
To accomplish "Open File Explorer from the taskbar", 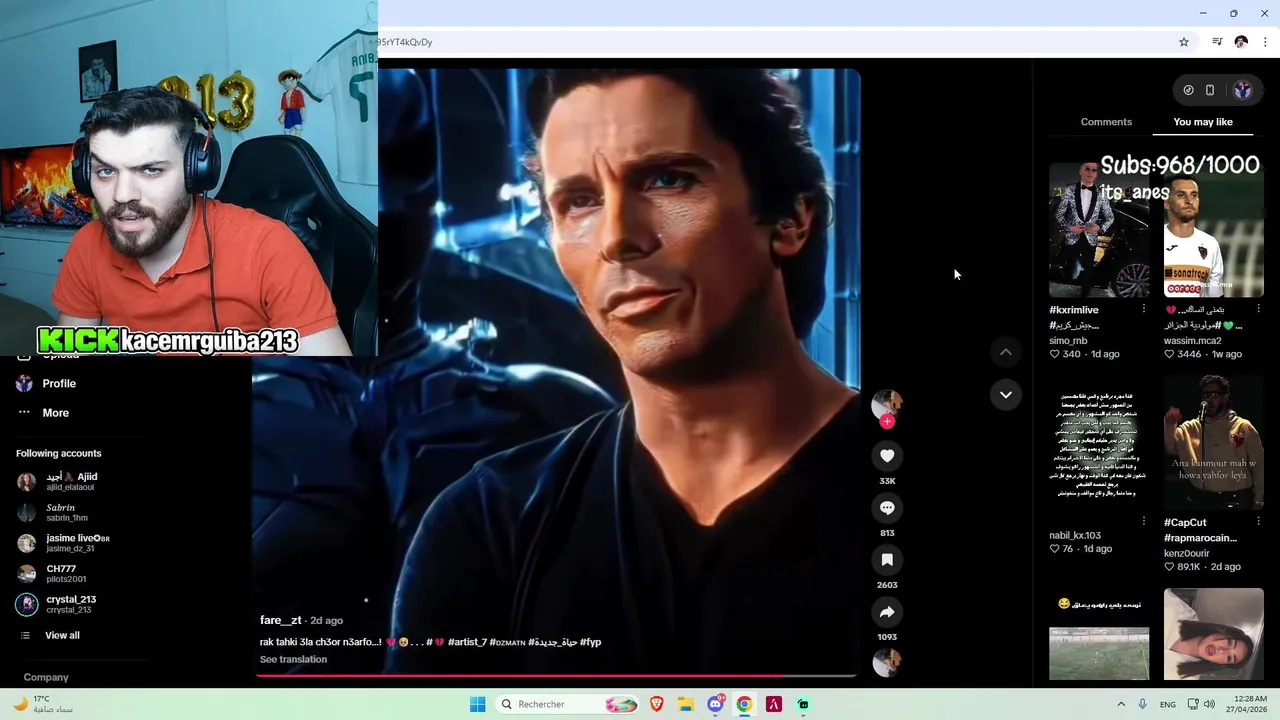I will point(686,704).
